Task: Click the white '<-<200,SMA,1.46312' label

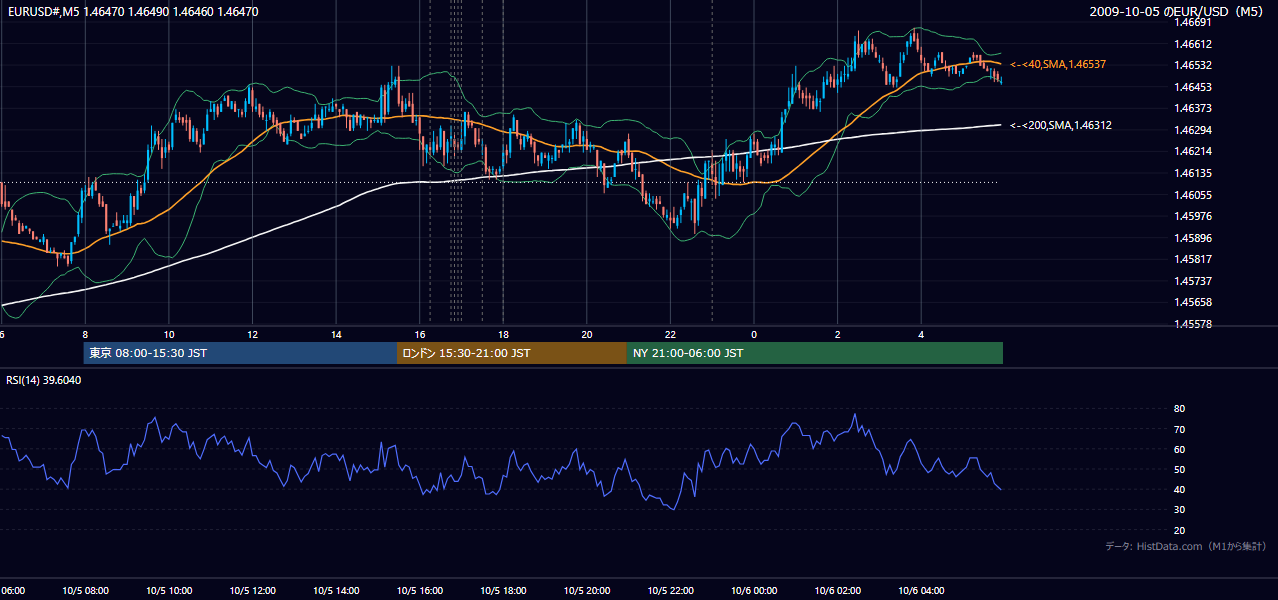Action: click(x=1061, y=125)
